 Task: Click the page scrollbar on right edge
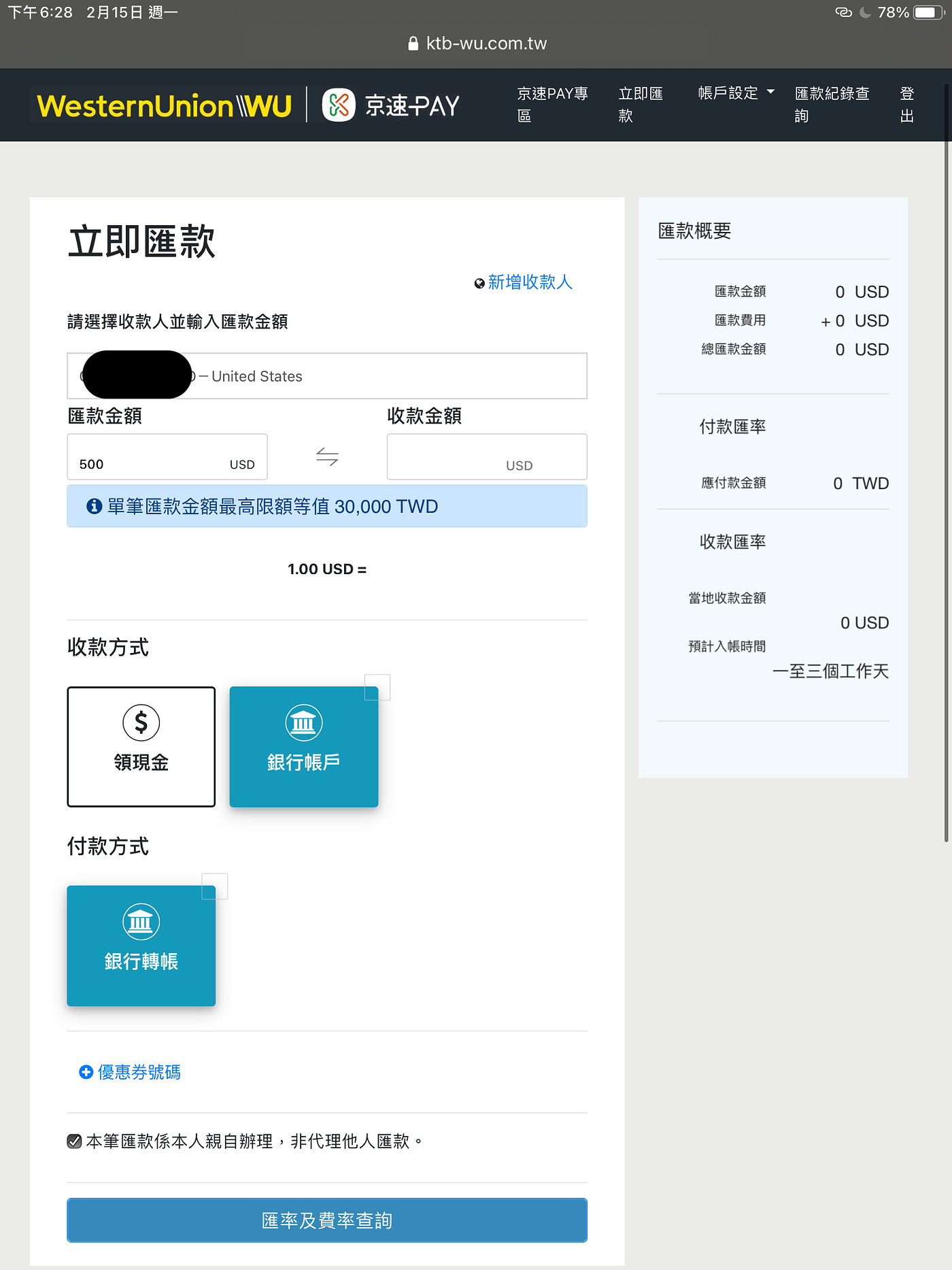click(946, 463)
